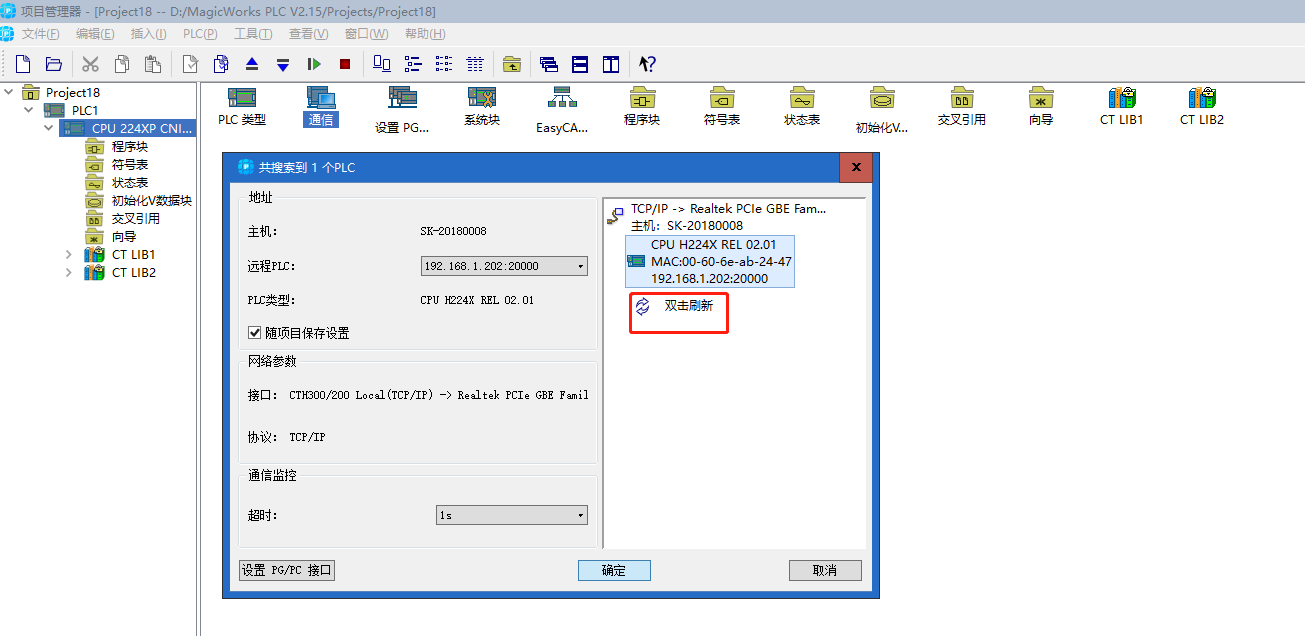Click the Copy toolbar icon
The height and width of the screenshot is (636, 1305).
tap(121, 64)
